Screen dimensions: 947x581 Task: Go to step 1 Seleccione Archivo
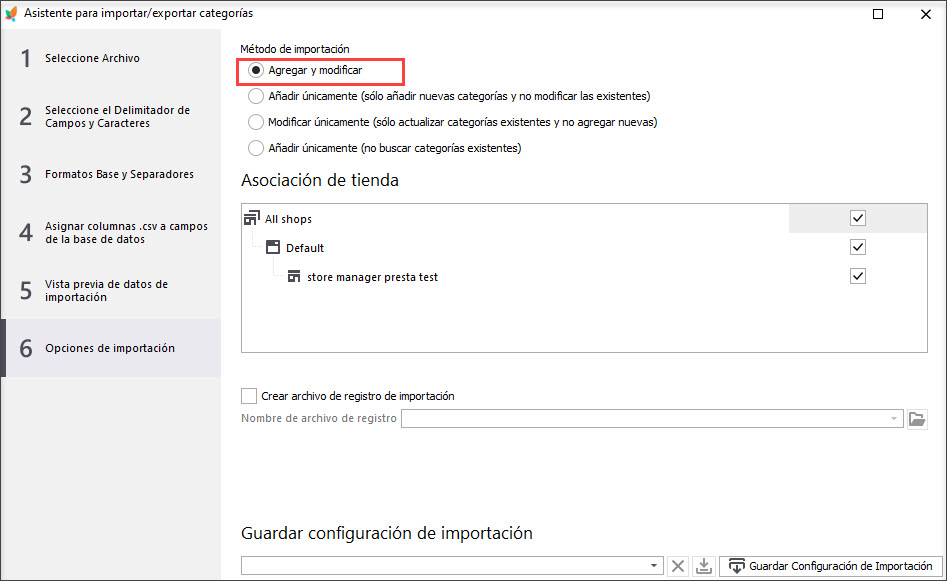(111, 58)
